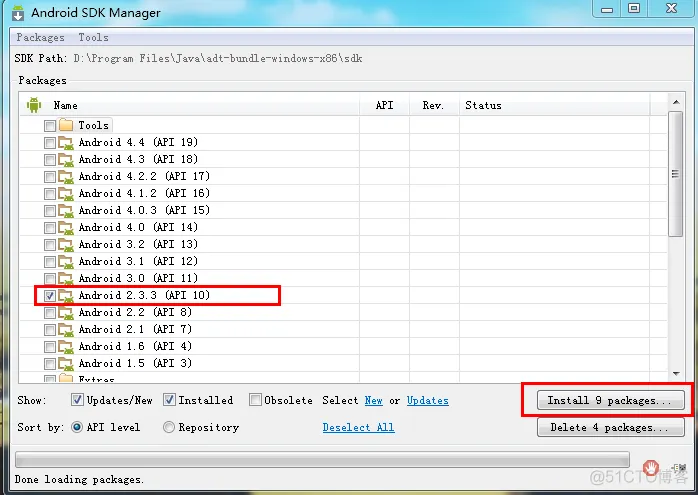Uncheck the Android 2.3.3 (API 10) checkbox
The image size is (698, 495).
pyautogui.click(x=50, y=296)
